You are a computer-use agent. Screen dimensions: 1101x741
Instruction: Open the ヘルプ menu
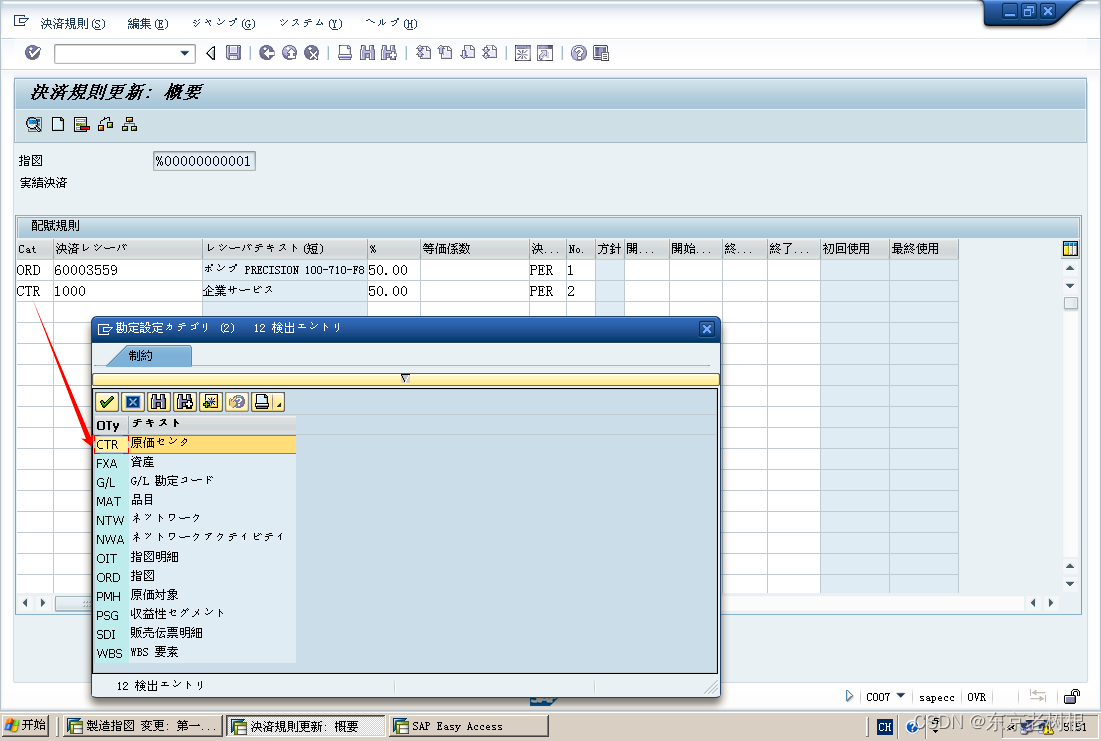(391, 23)
